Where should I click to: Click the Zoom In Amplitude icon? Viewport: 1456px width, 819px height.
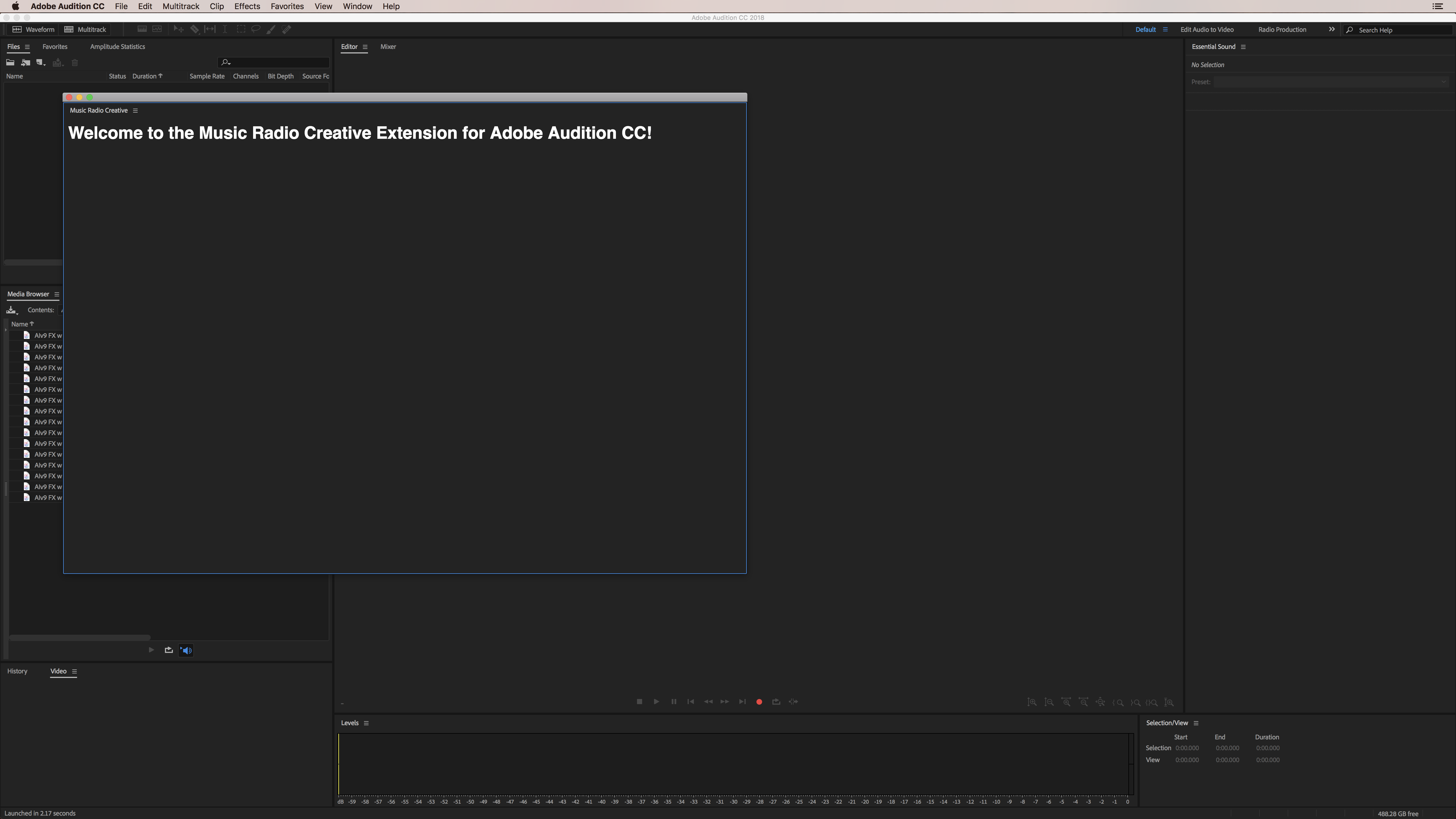pyautogui.click(x=1031, y=702)
